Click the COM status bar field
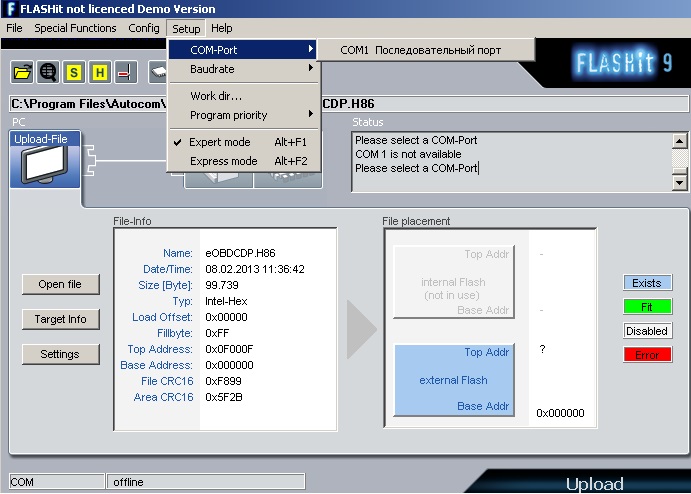 pyautogui.click(x=57, y=482)
